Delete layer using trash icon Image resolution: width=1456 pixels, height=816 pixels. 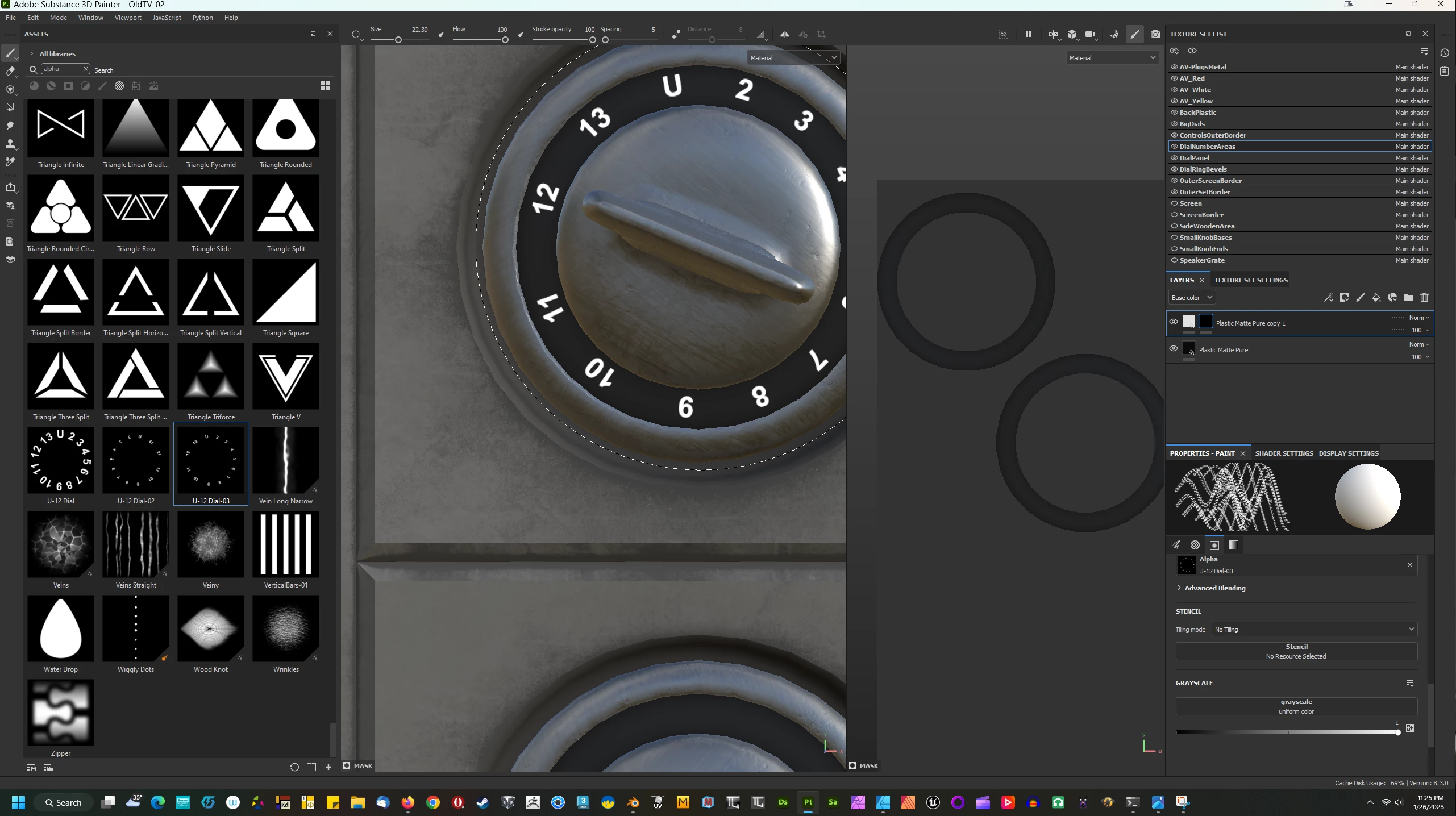(x=1424, y=298)
